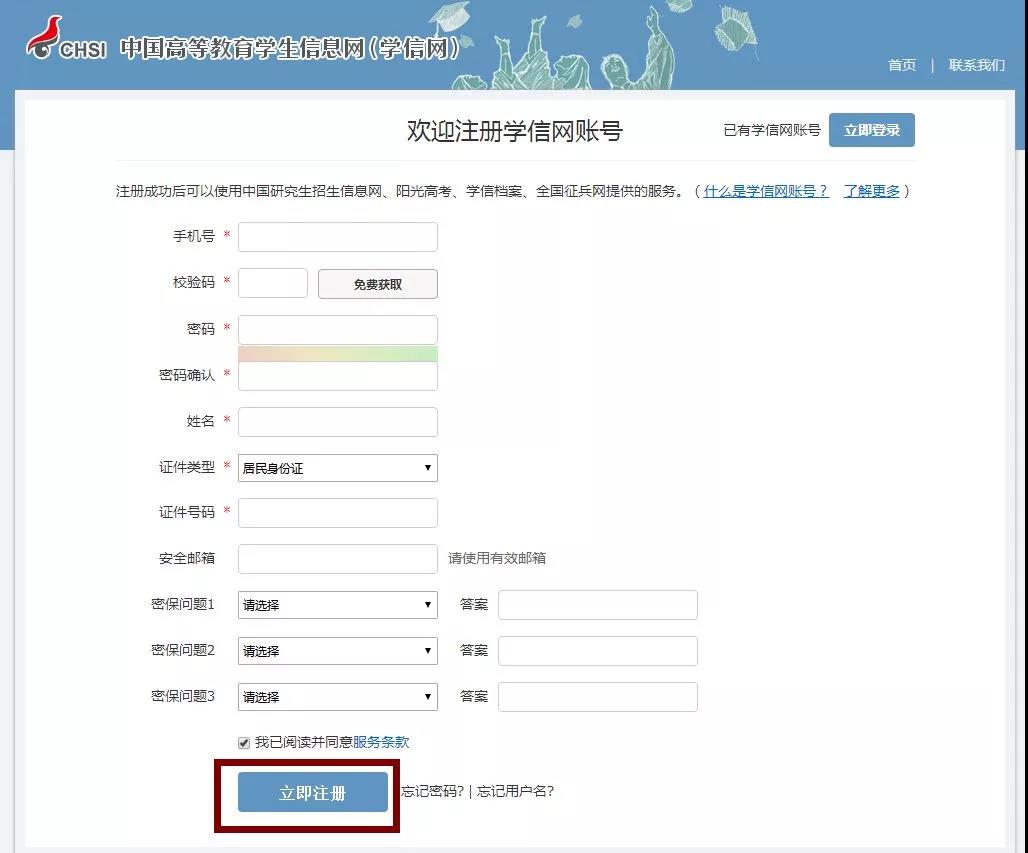Click the 欢迎注册学信网账号 heading
This screenshot has height=853, width=1028.
(x=515, y=130)
